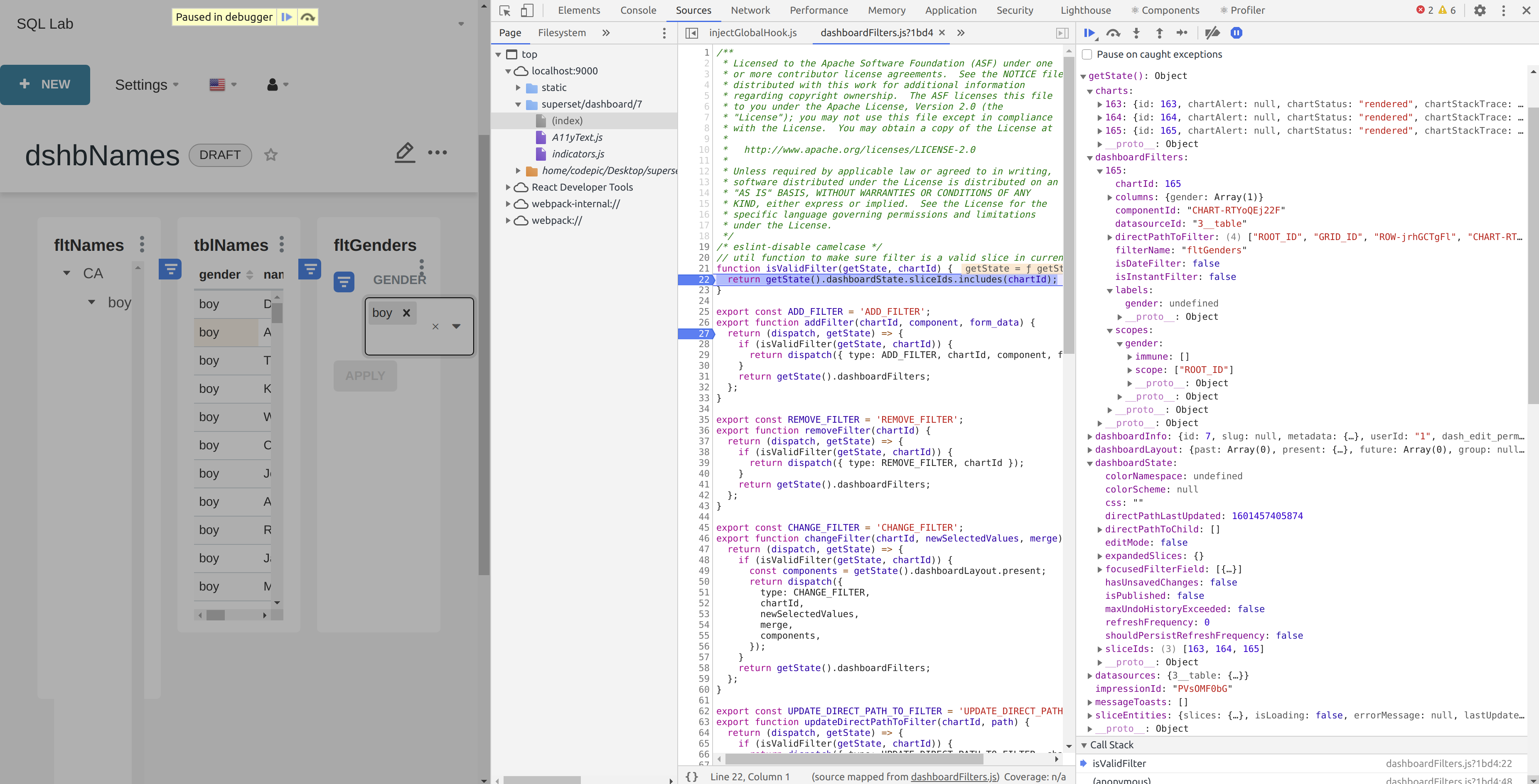Toggle the device emulation toolbar
This screenshot has height=784, width=1539.
pos(526,11)
